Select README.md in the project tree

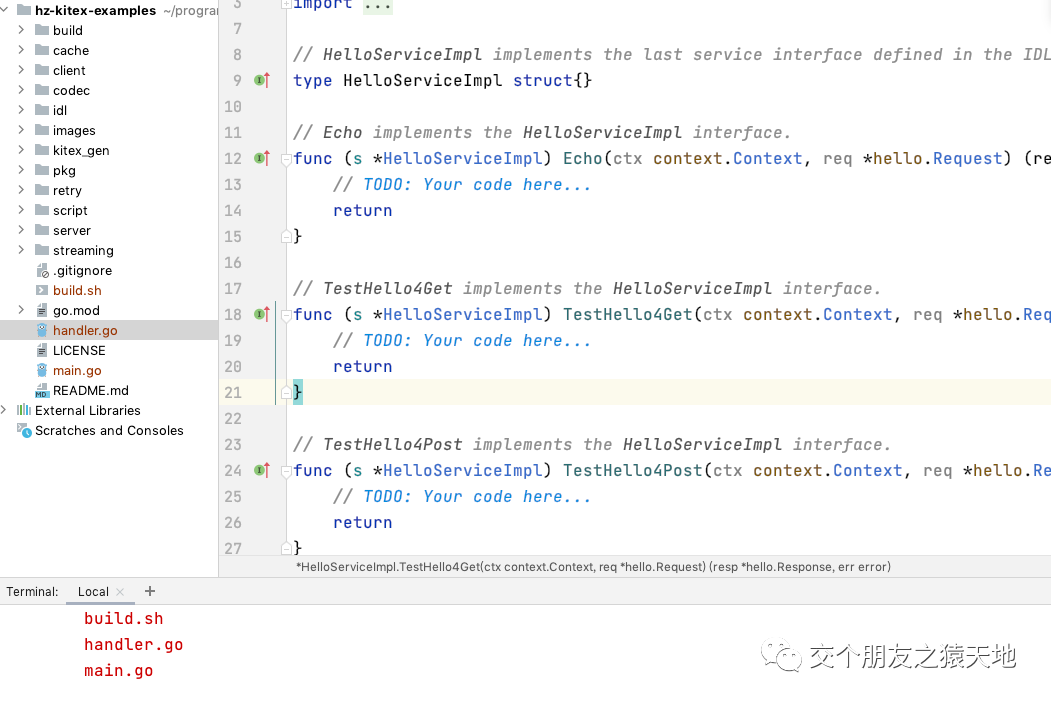coord(90,391)
